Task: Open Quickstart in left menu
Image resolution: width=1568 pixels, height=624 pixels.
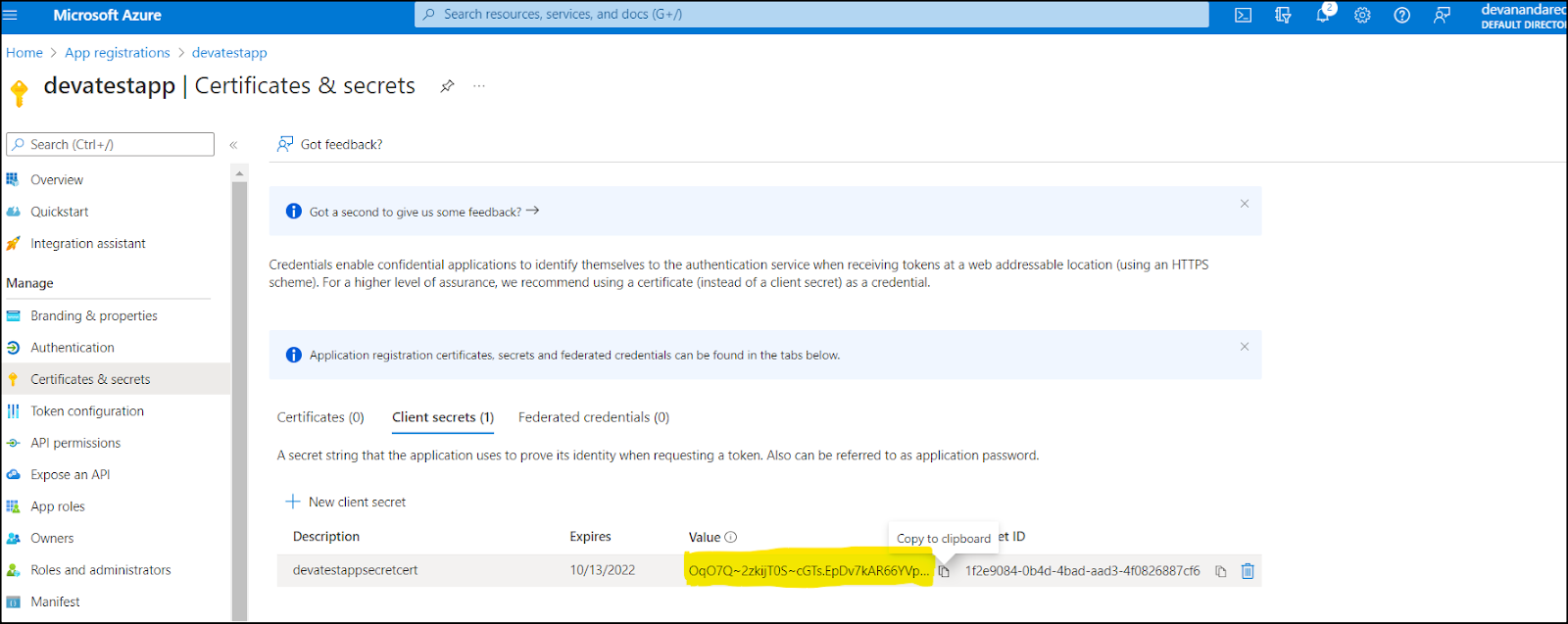Action: (x=59, y=212)
